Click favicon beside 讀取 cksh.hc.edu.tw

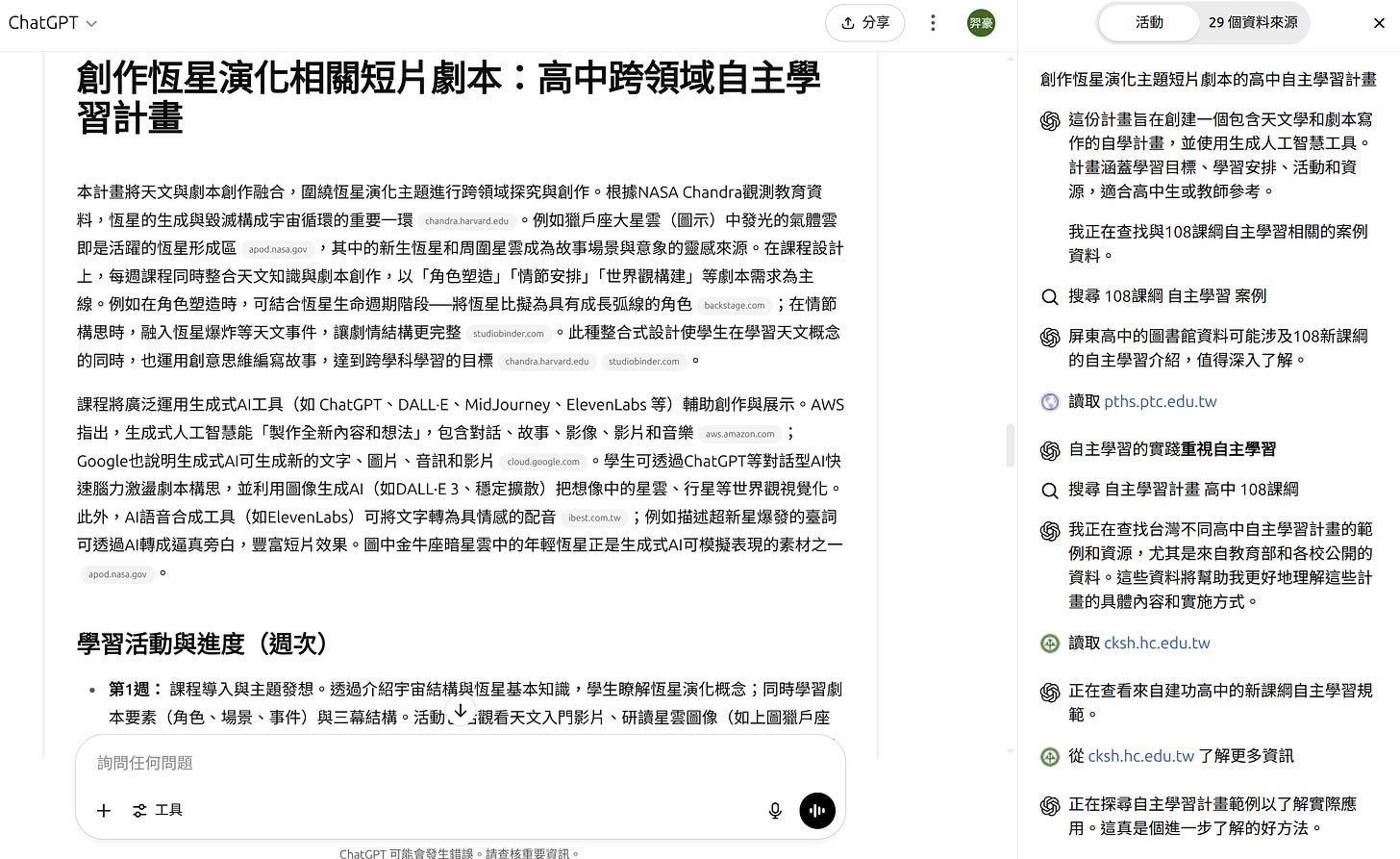coord(1050,644)
